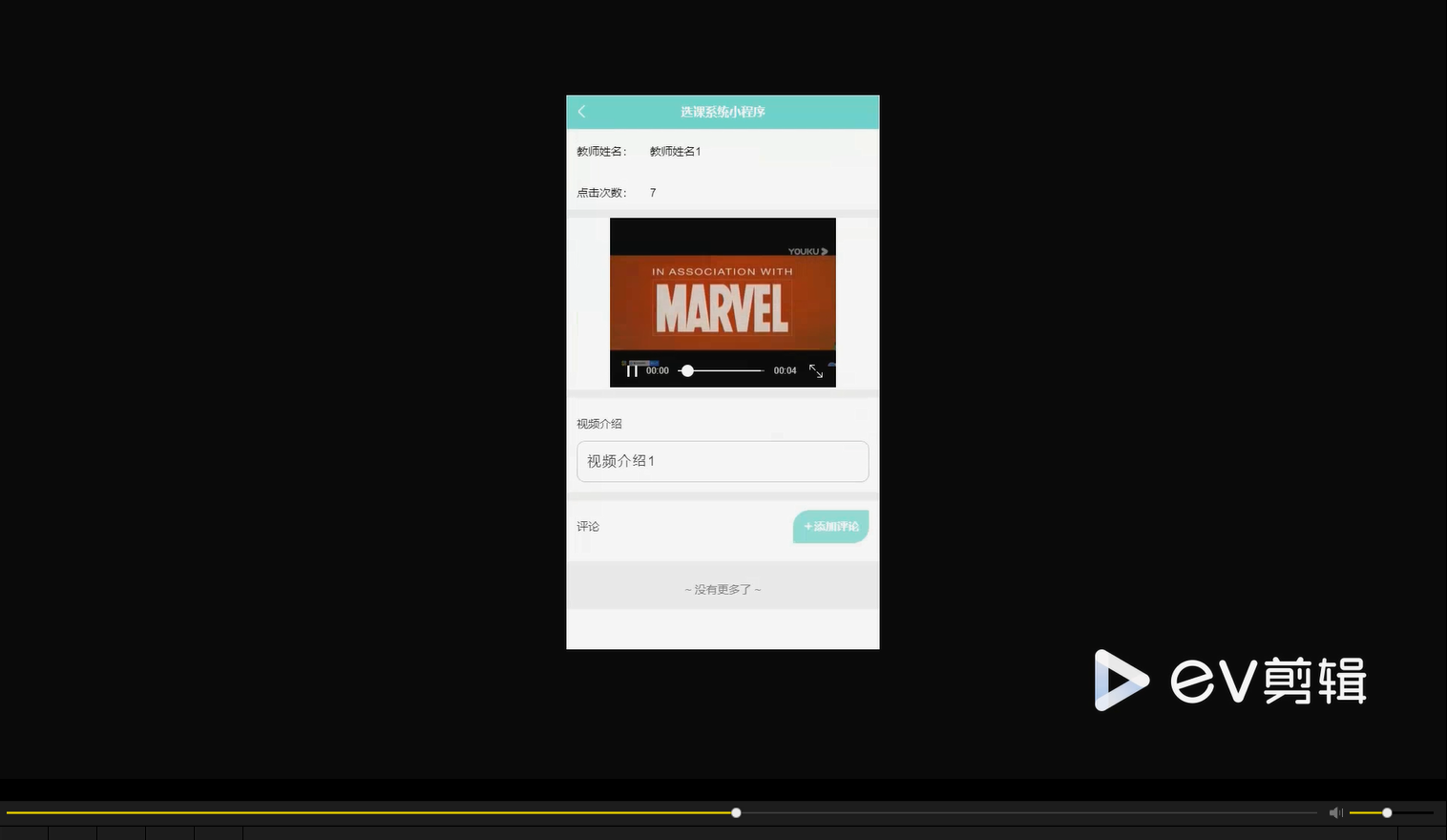Image resolution: width=1447 pixels, height=840 pixels.
Task: Click the 教师姓名 label
Action: pyautogui.click(x=601, y=151)
